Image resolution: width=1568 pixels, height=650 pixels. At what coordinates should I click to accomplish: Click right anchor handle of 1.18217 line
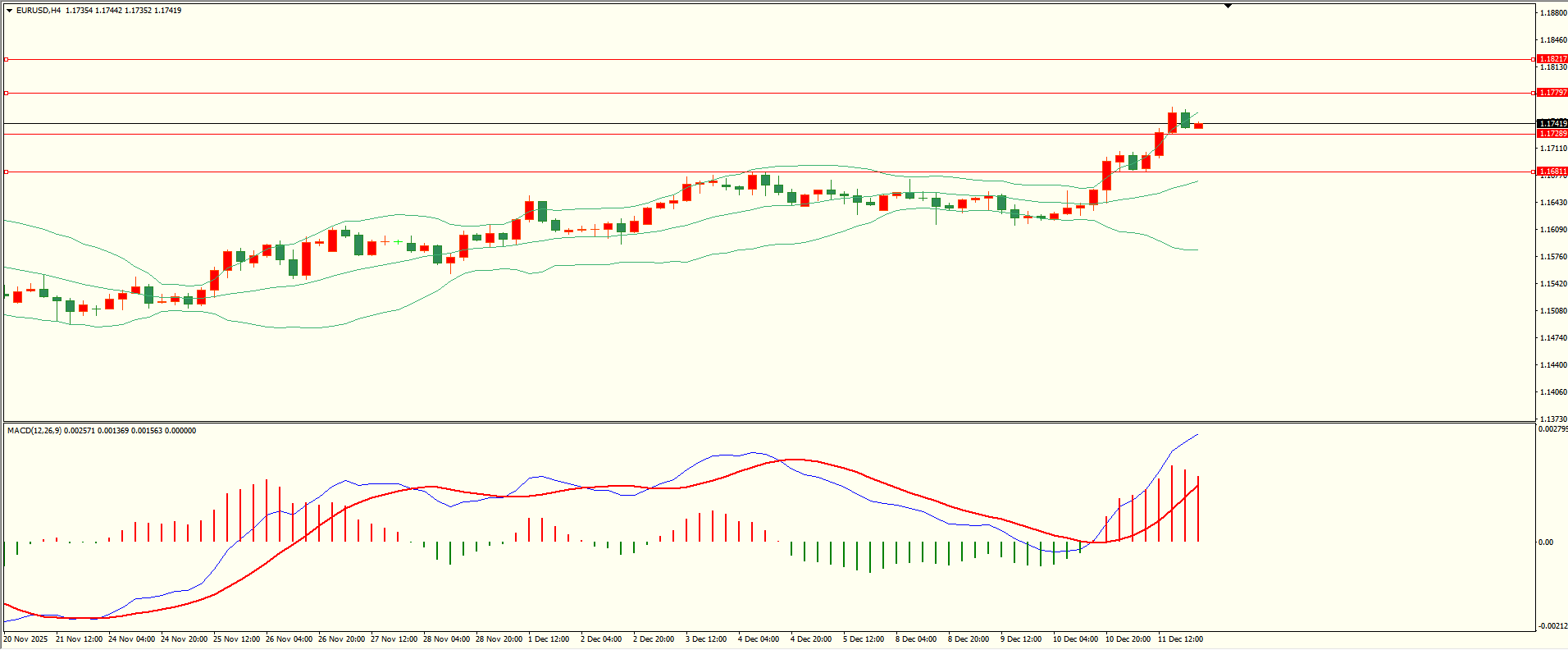click(1534, 59)
